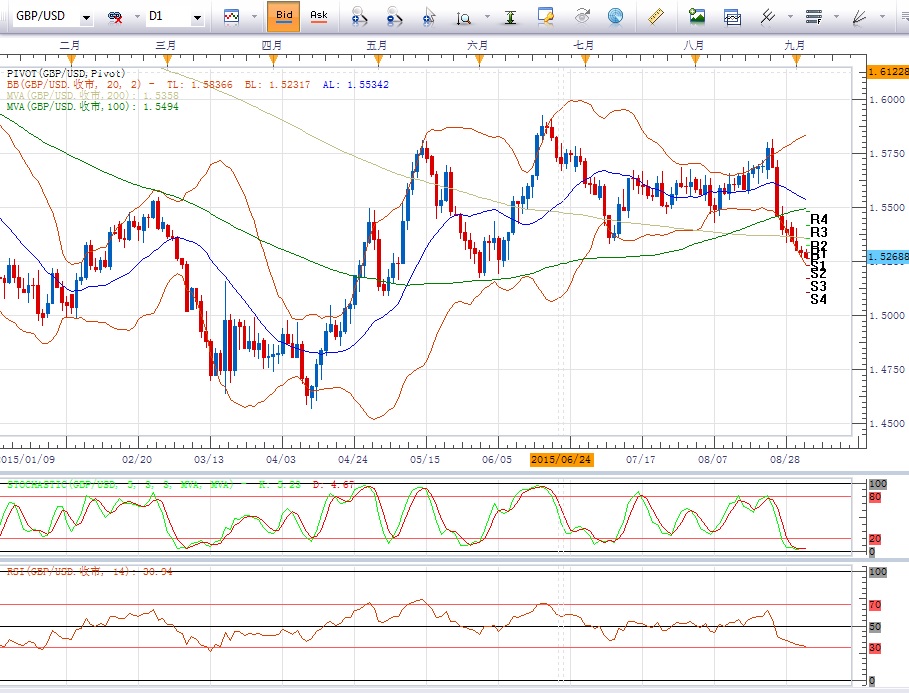
Task: Click the Fibonacci levels icon
Action: (x=814, y=17)
